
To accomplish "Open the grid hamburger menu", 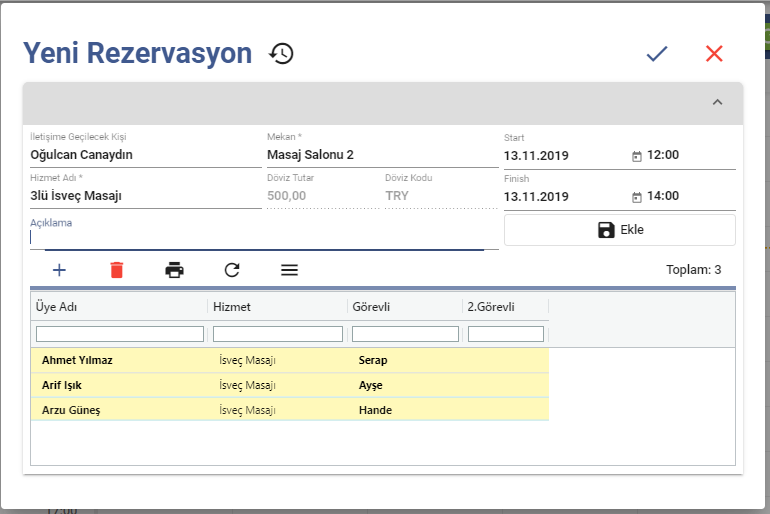I will (289, 270).
